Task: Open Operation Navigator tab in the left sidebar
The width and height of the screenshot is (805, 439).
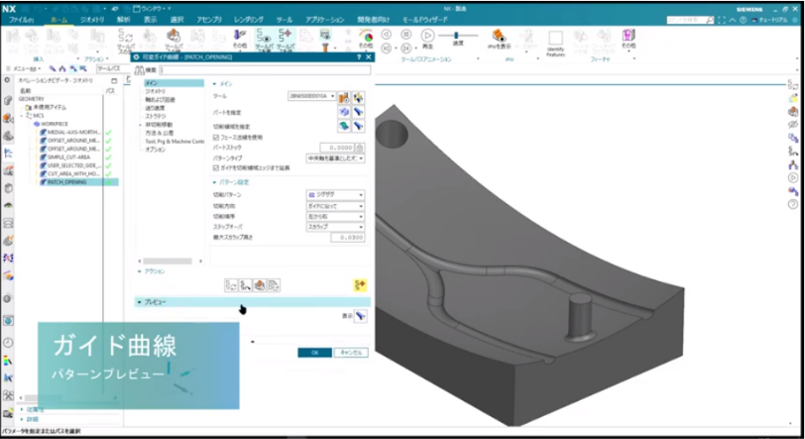Action: [x=8, y=153]
